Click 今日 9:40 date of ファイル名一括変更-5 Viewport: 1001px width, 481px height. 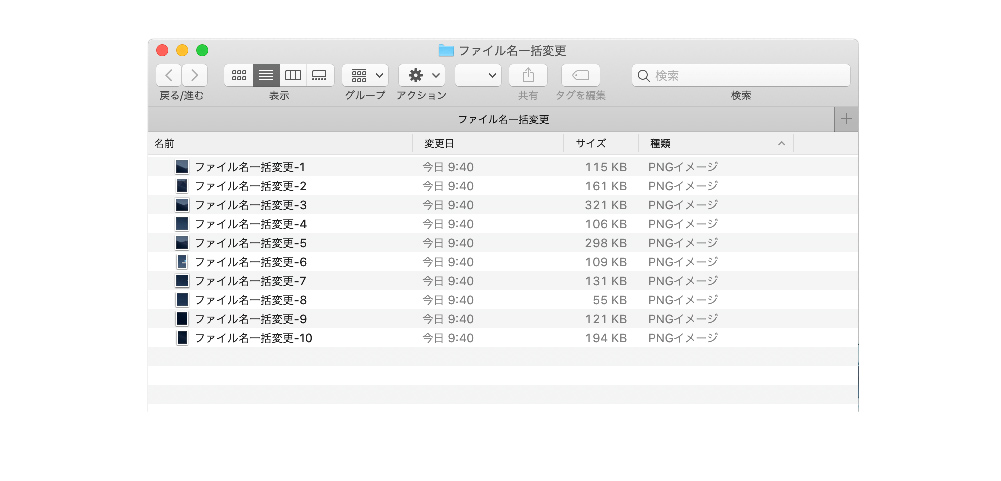click(x=448, y=243)
